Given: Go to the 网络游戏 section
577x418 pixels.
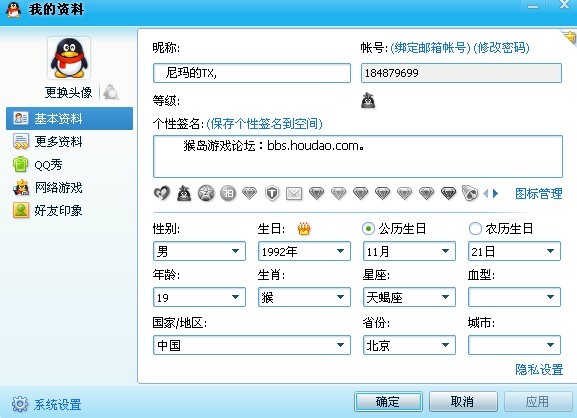Looking at the screenshot, I should point(58,188).
